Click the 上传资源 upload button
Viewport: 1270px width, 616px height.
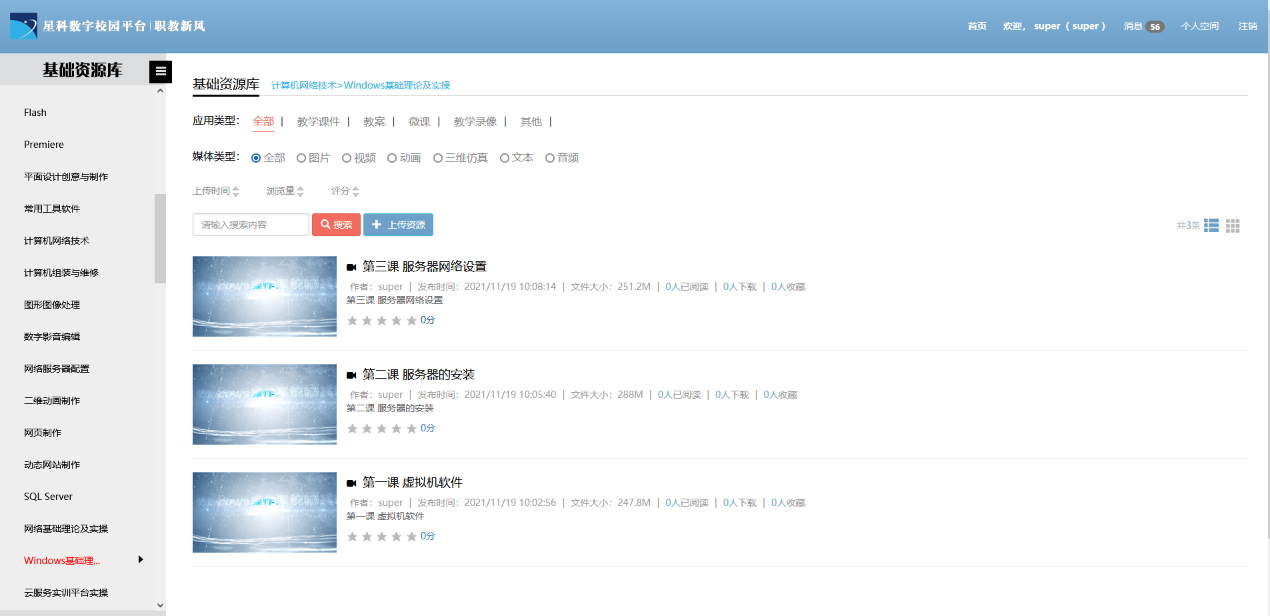coord(398,225)
